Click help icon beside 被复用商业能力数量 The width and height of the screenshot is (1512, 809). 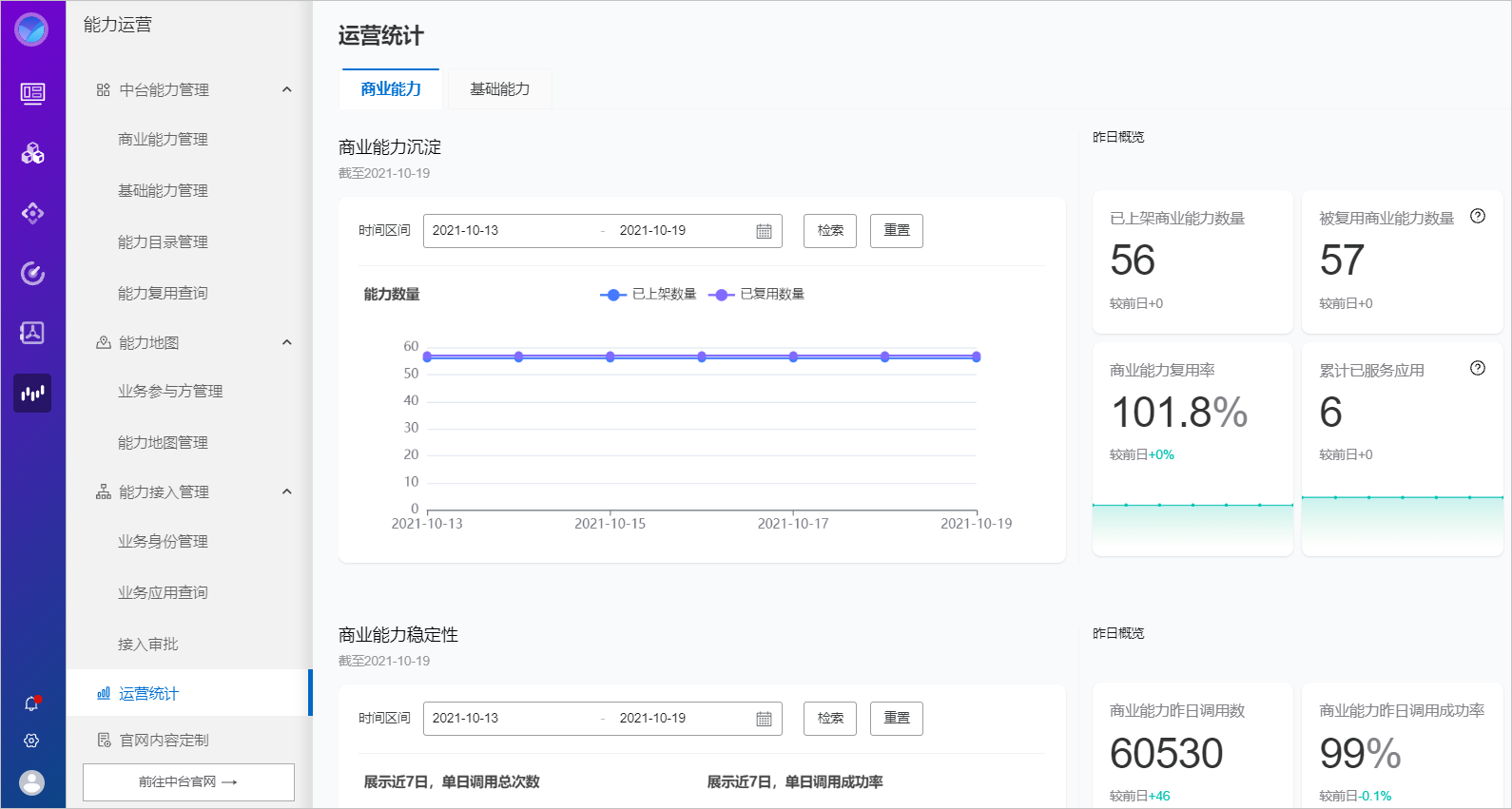[x=1478, y=216]
